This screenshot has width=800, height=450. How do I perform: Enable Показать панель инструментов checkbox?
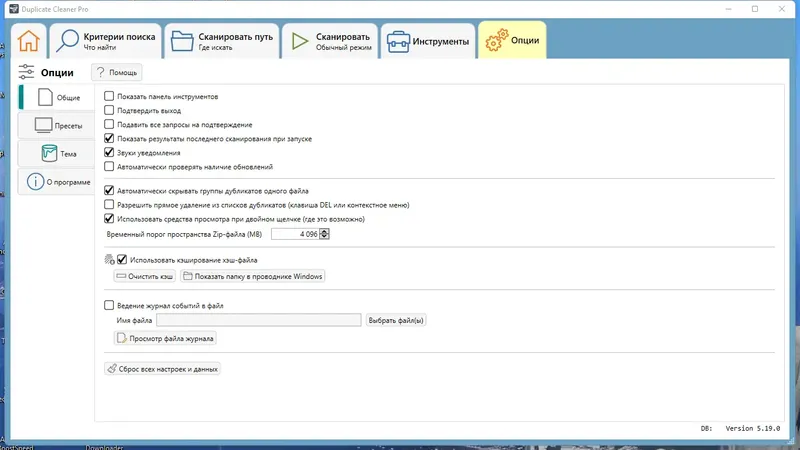click(109, 96)
